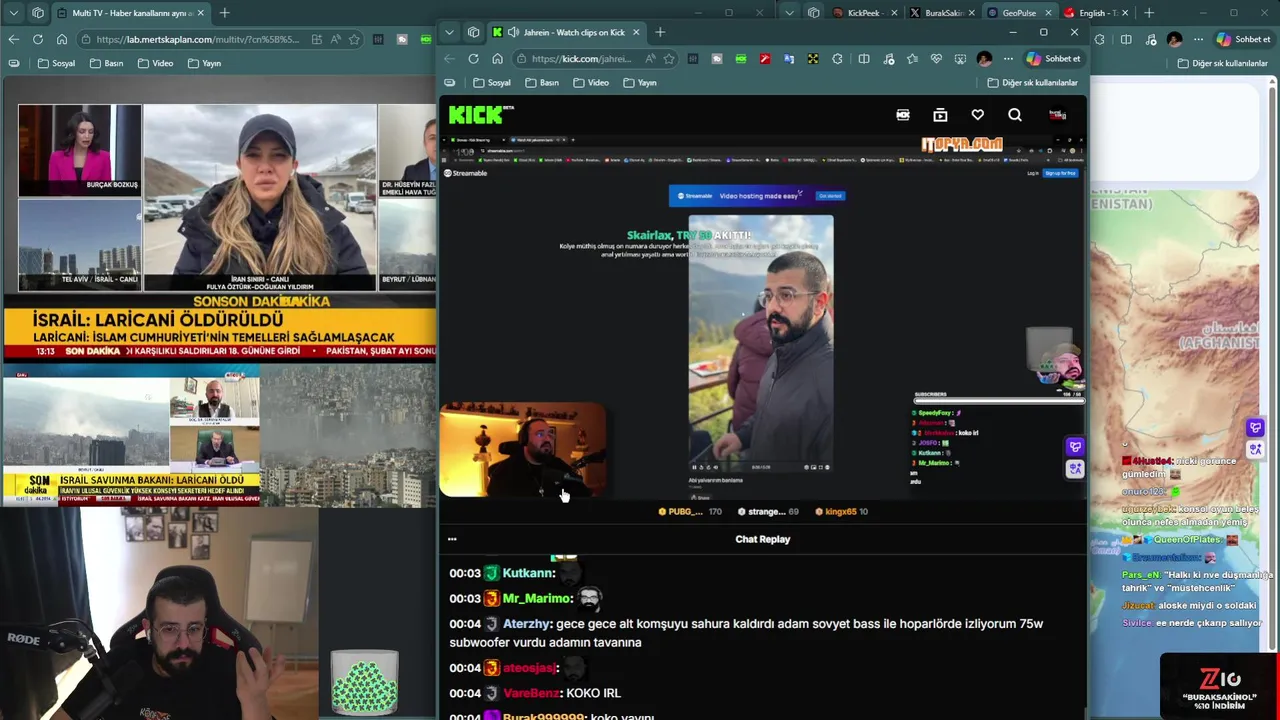Click the Chat Replay heading
The image size is (1280, 720).
(x=763, y=539)
